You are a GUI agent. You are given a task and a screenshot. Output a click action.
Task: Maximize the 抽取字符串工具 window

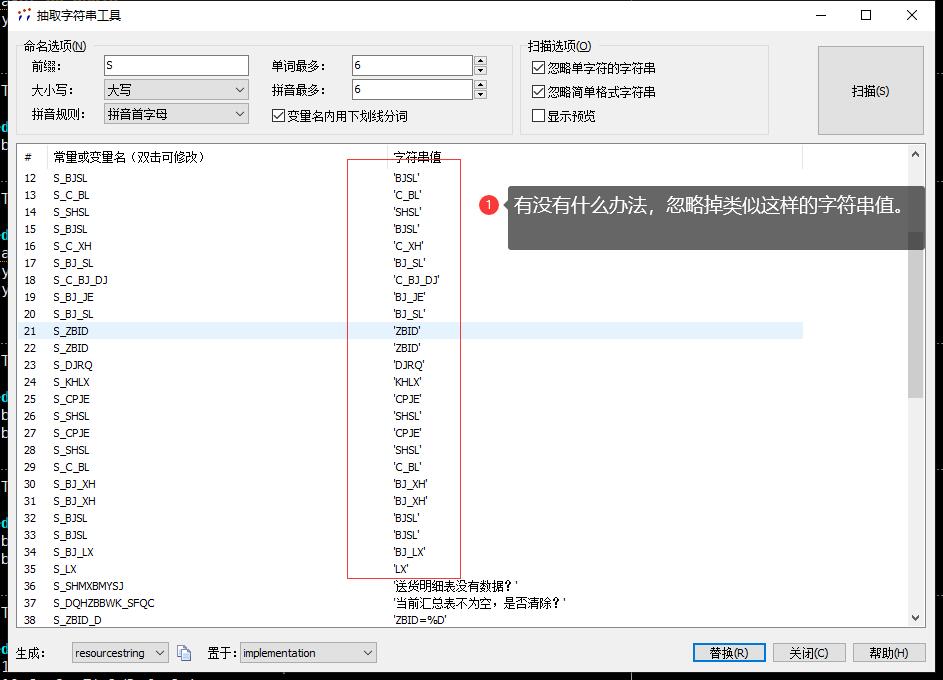tap(866, 16)
